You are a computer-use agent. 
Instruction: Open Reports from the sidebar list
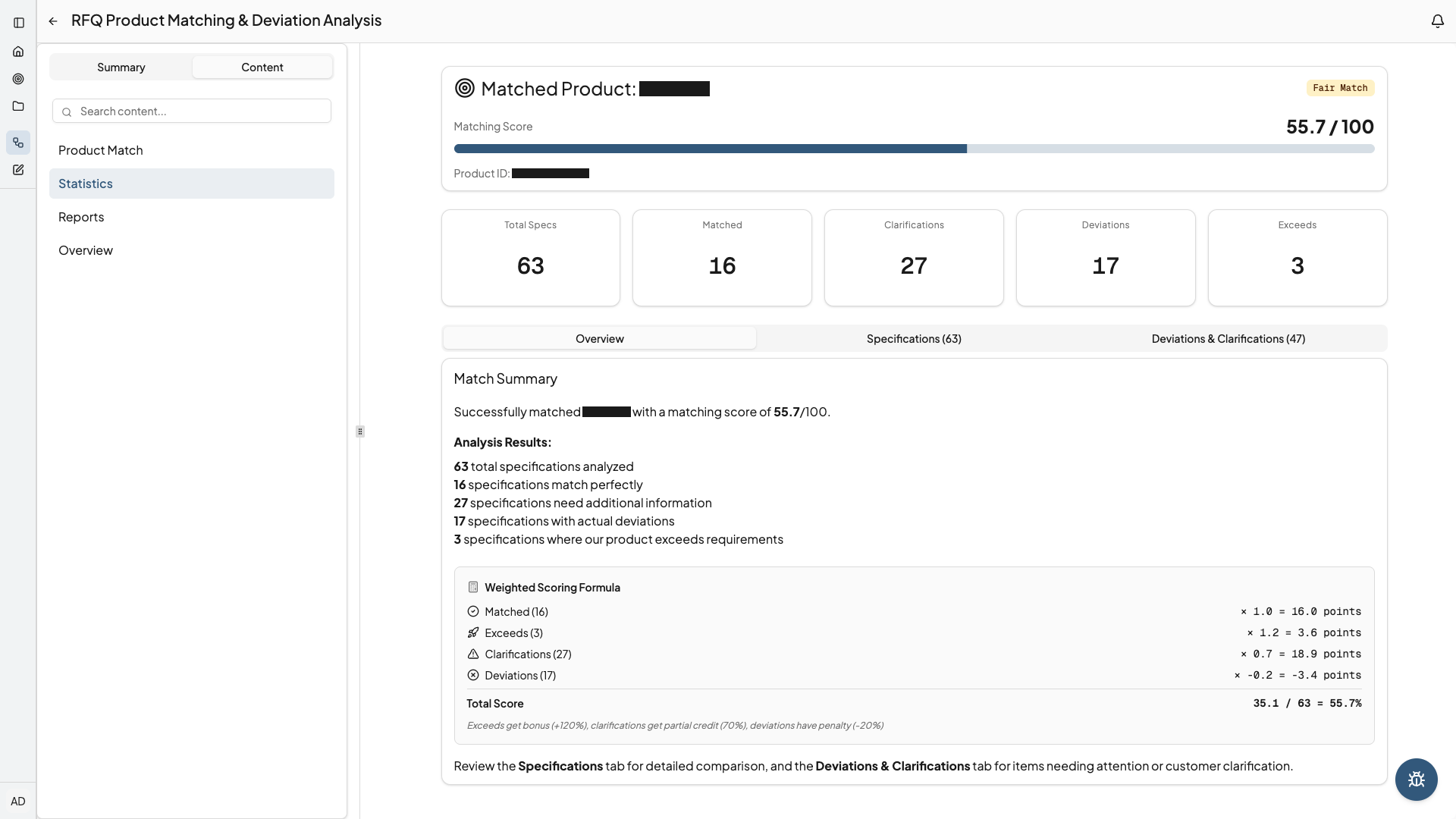[81, 217]
